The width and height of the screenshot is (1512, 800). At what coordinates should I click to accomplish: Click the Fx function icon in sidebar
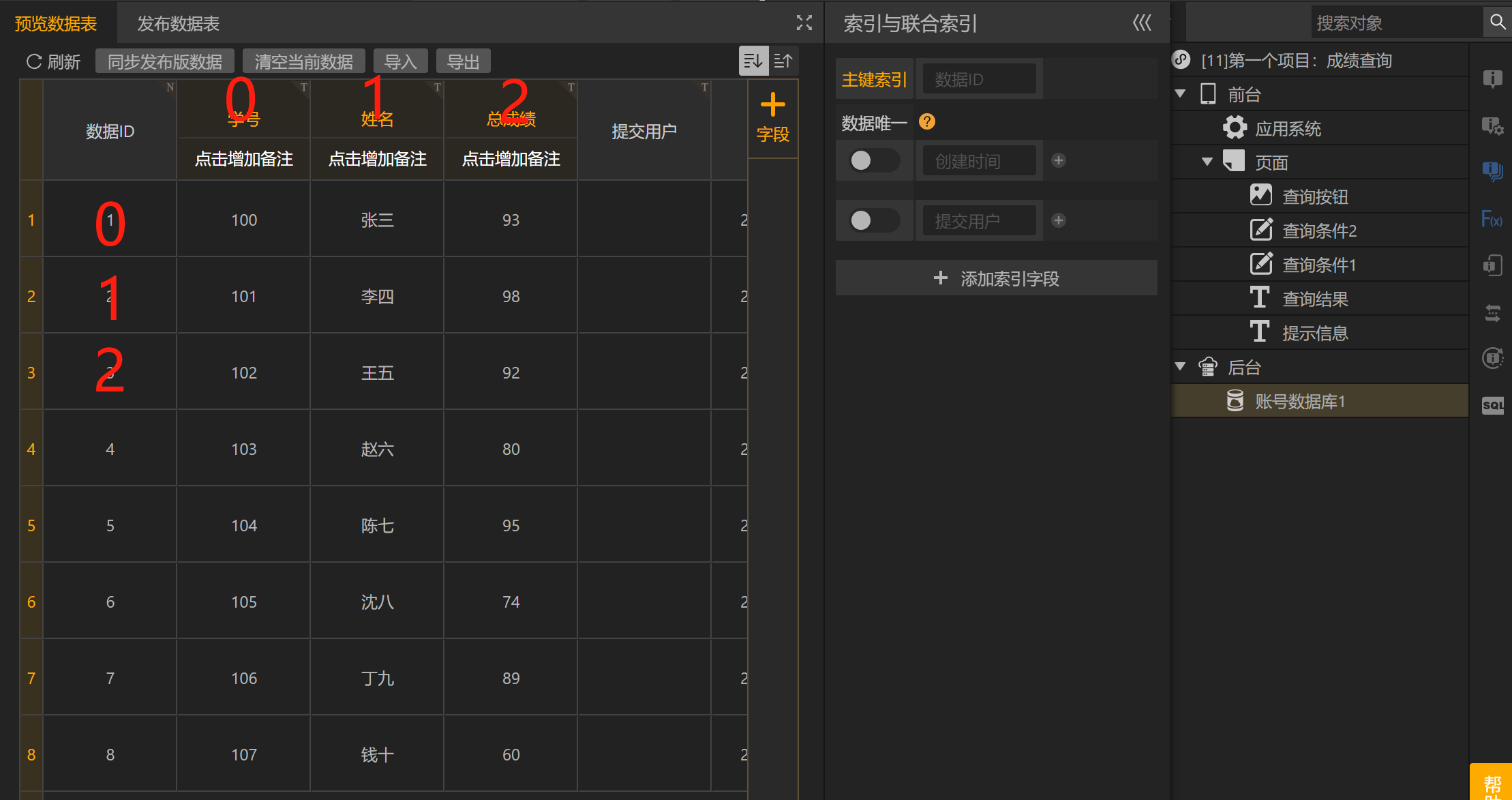pos(1491,220)
